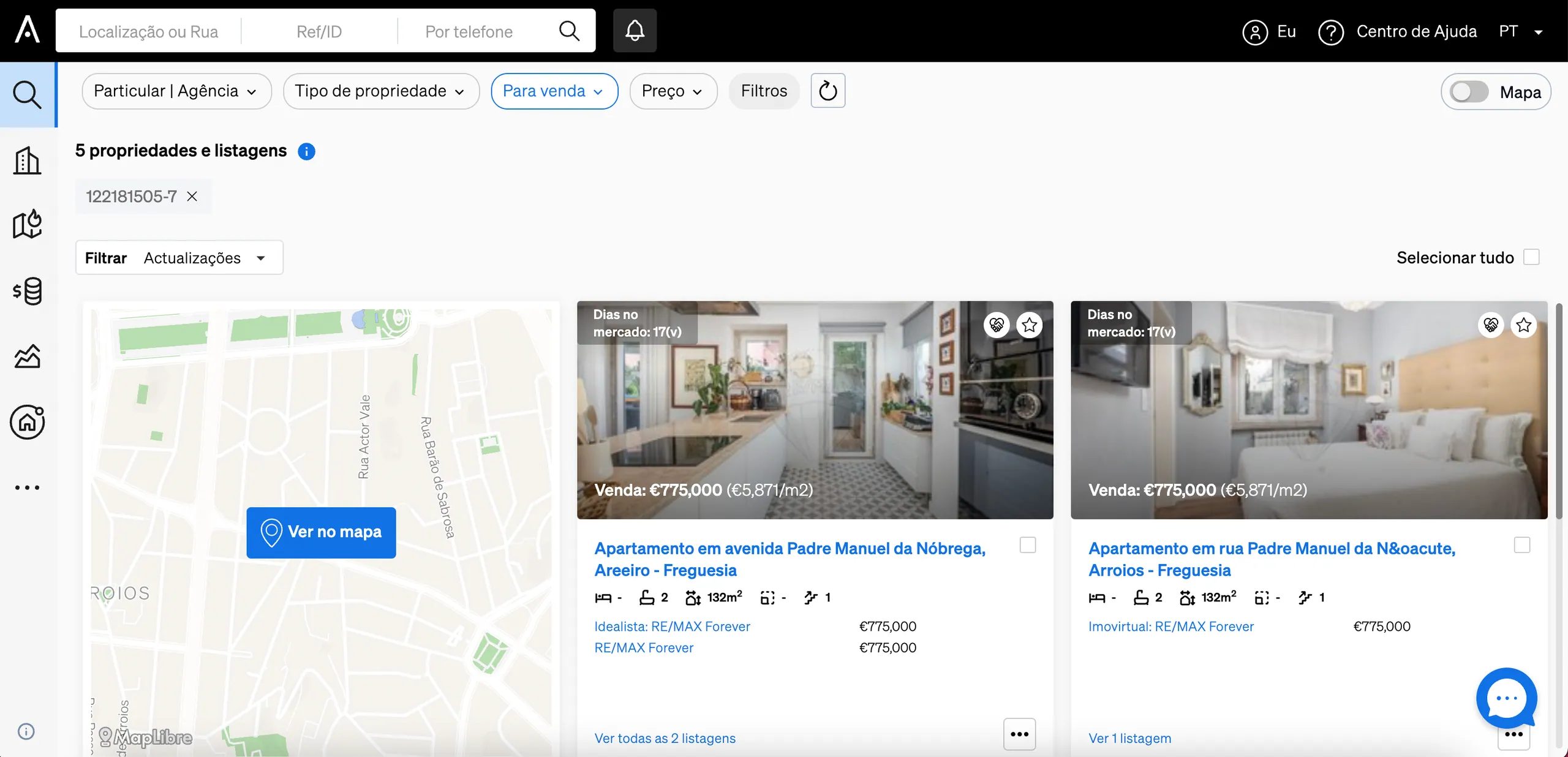This screenshot has height=757, width=1568.
Task: Open the market trends chart icon
Action: (28, 356)
